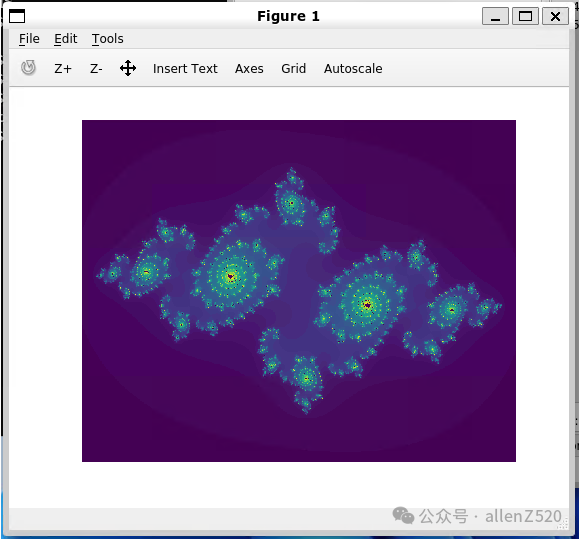Screen dimensions: 579x539
Task: Activate the Z- zoom out tool
Action: 96,69
